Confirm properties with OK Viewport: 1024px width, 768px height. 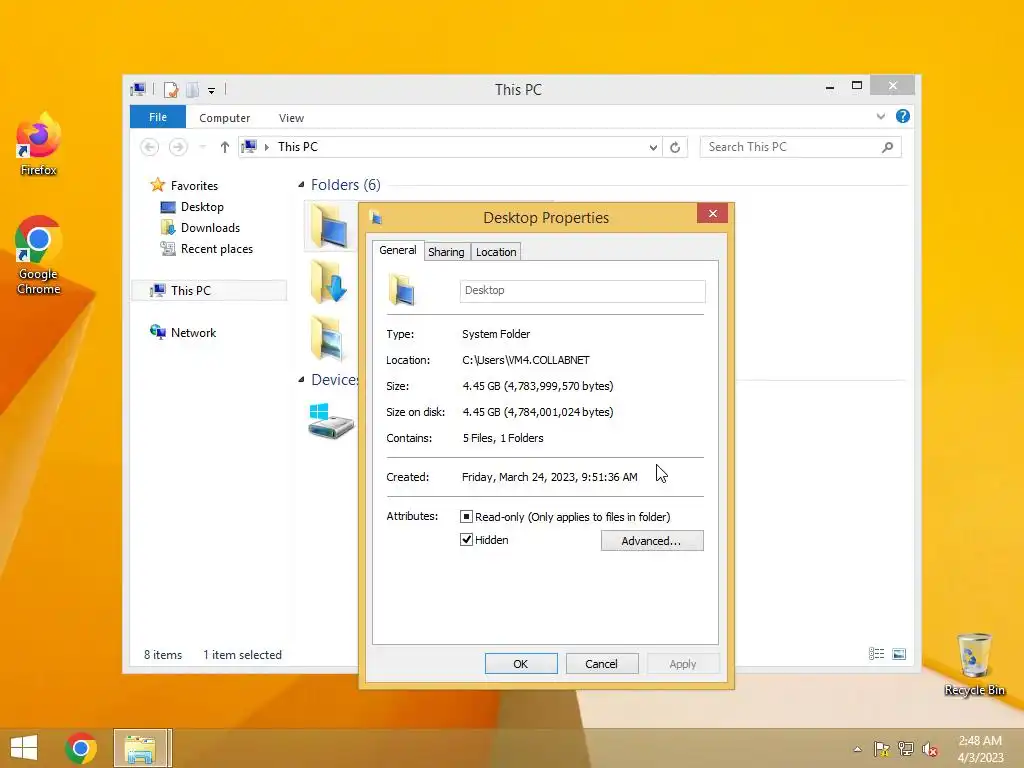tap(521, 664)
